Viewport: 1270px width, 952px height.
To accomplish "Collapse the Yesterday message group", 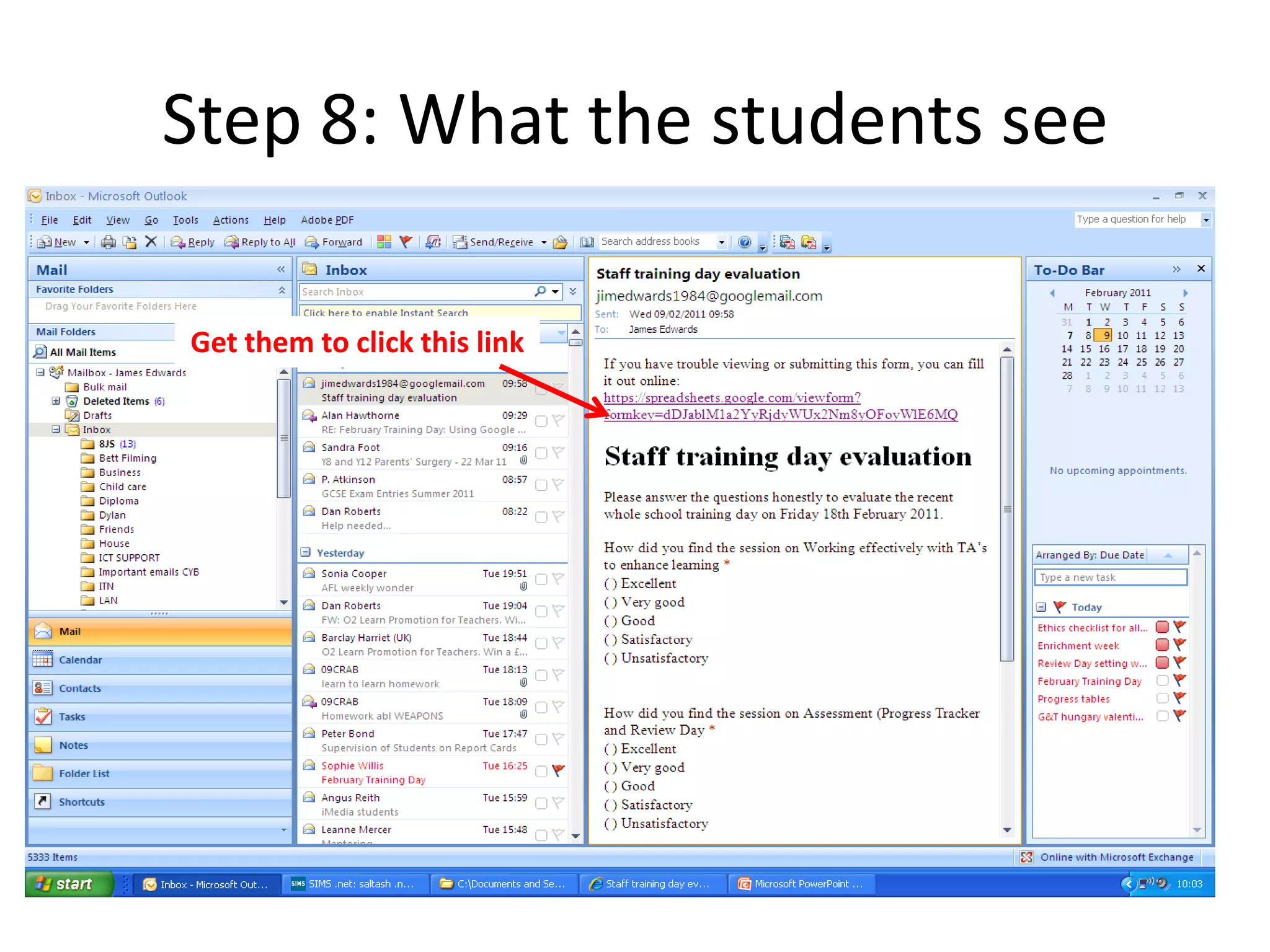I will tap(305, 552).
